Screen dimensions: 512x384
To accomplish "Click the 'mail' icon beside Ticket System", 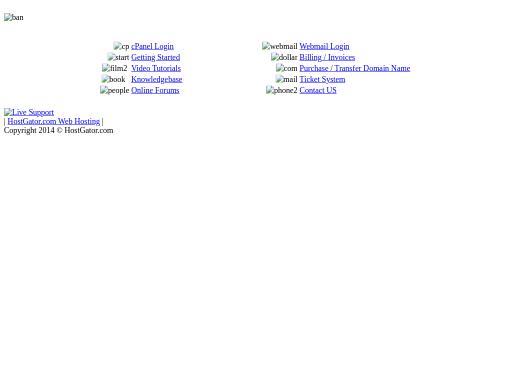I will tap(287, 79).
